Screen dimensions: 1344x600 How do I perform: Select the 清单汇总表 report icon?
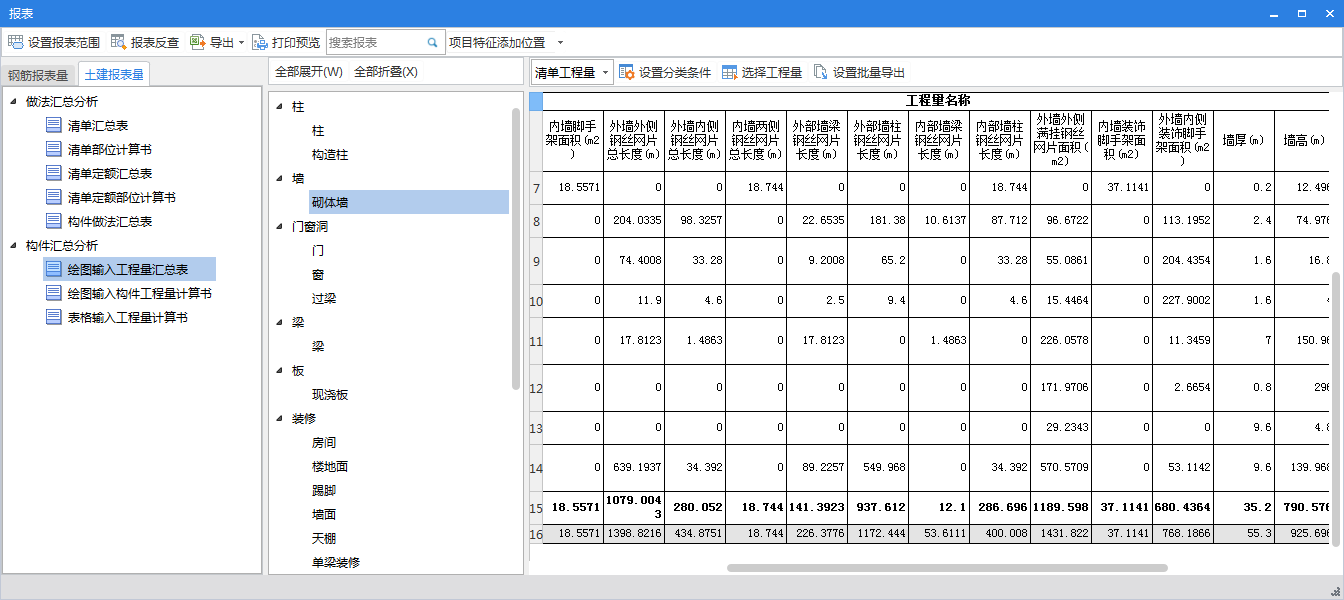click(54, 125)
